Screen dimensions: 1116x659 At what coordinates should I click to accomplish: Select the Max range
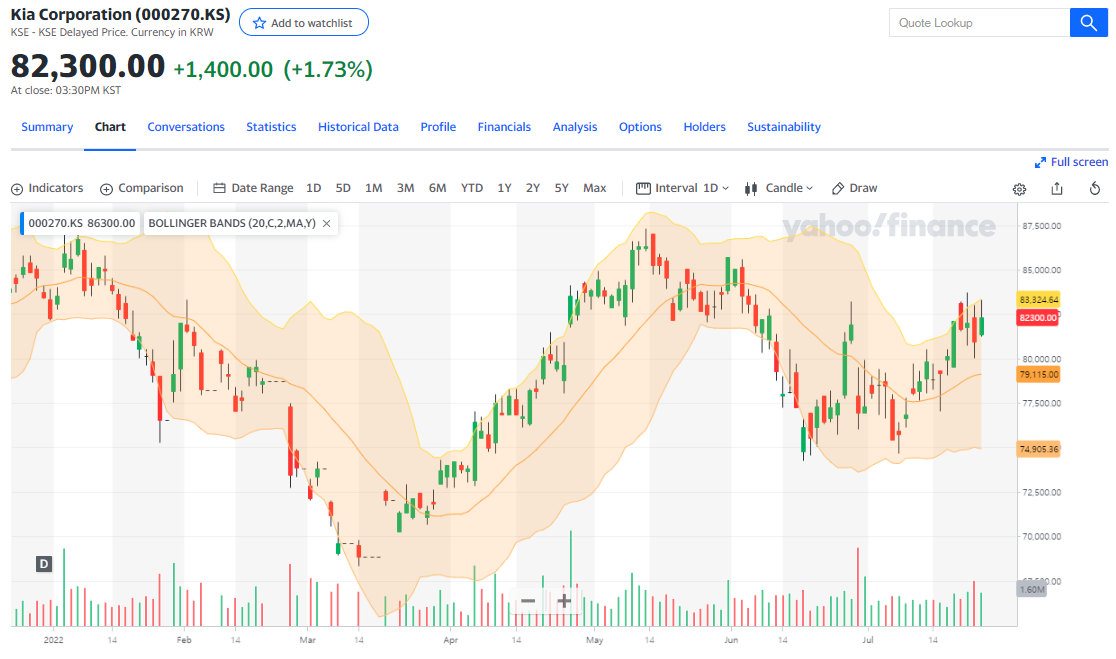[595, 188]
